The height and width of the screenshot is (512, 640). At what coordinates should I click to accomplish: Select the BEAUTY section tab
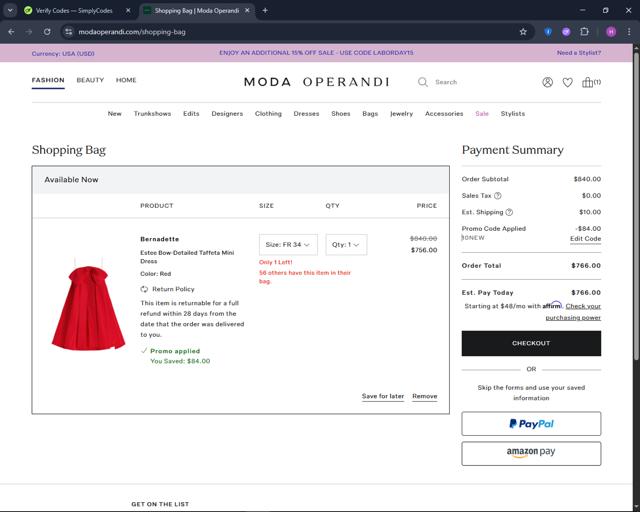(90, 80)
